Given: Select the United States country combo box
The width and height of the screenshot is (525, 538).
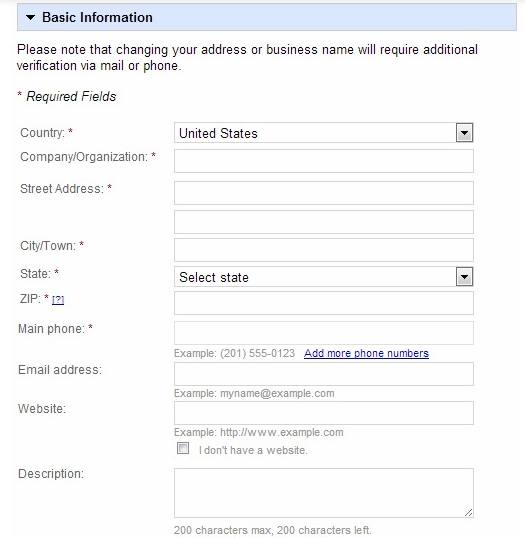Looking at the screenshot, I should pyautogui.click(x=324, y=133).
